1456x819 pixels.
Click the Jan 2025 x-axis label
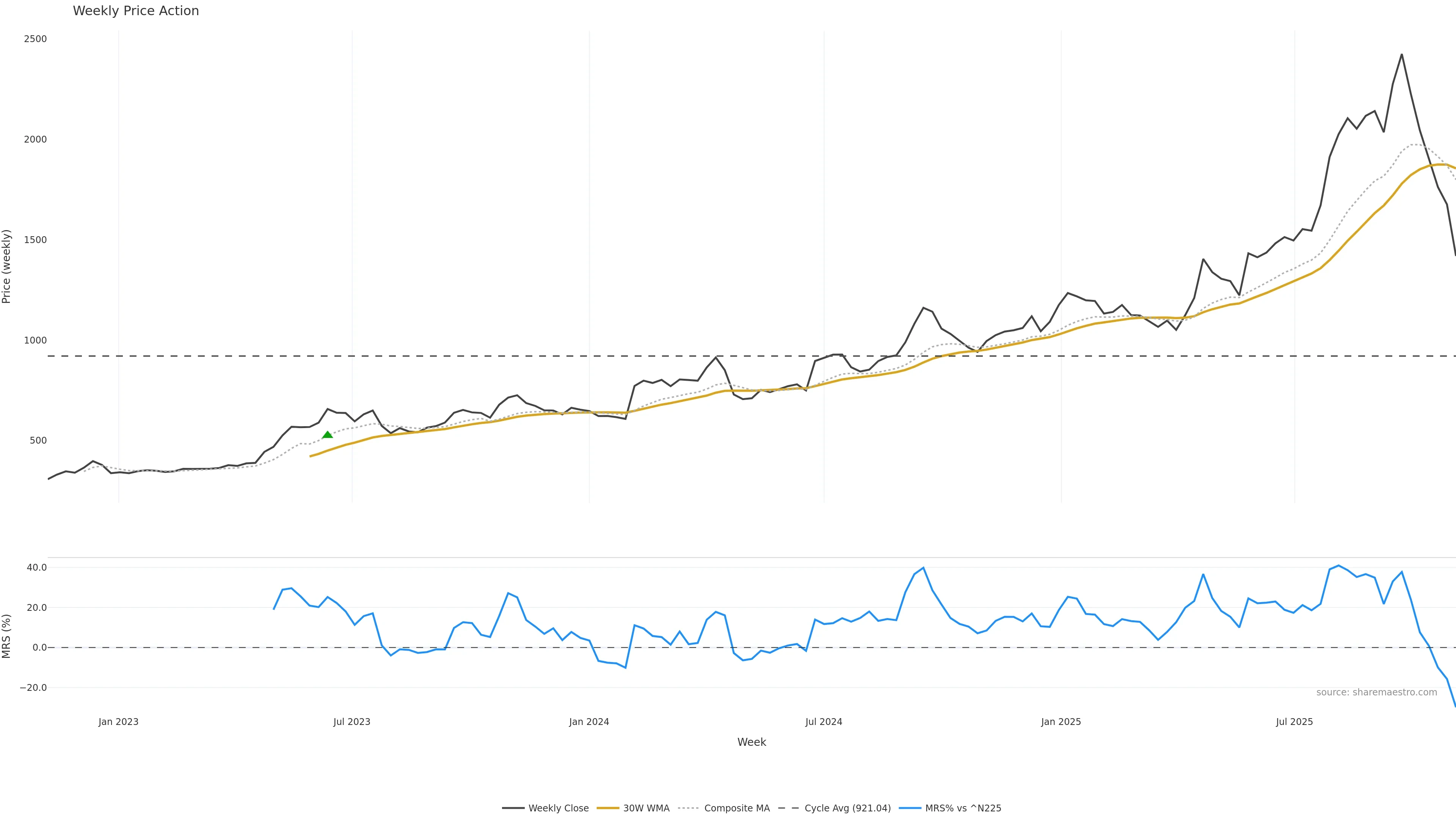click(x=1061, y=722)
